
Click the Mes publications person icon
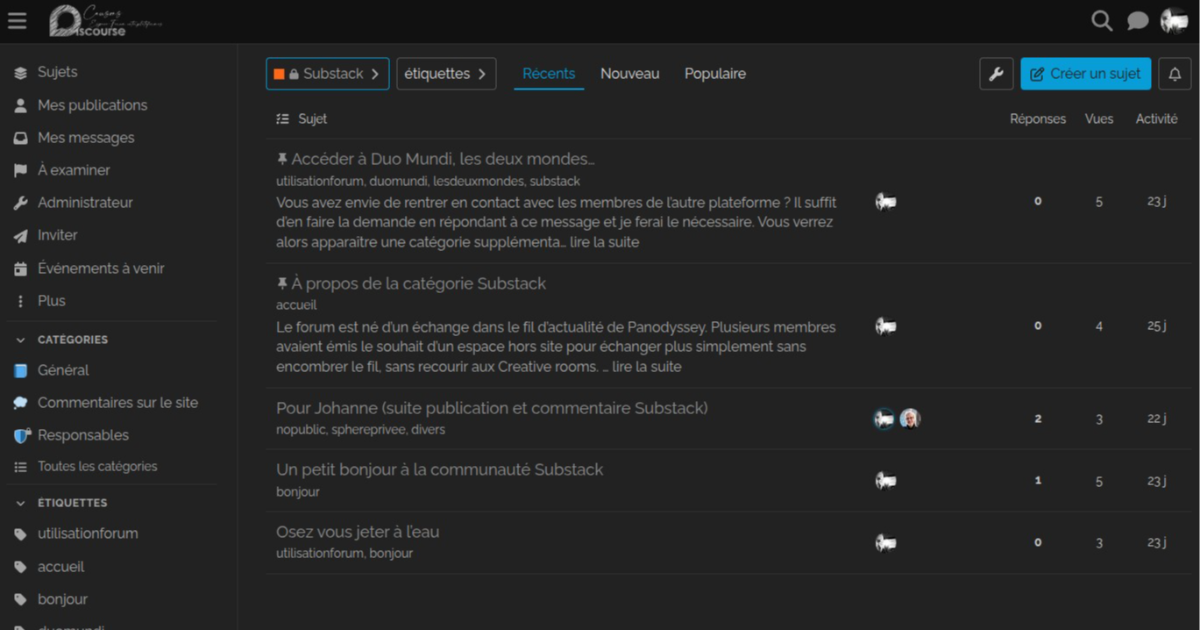coord(20,105)
